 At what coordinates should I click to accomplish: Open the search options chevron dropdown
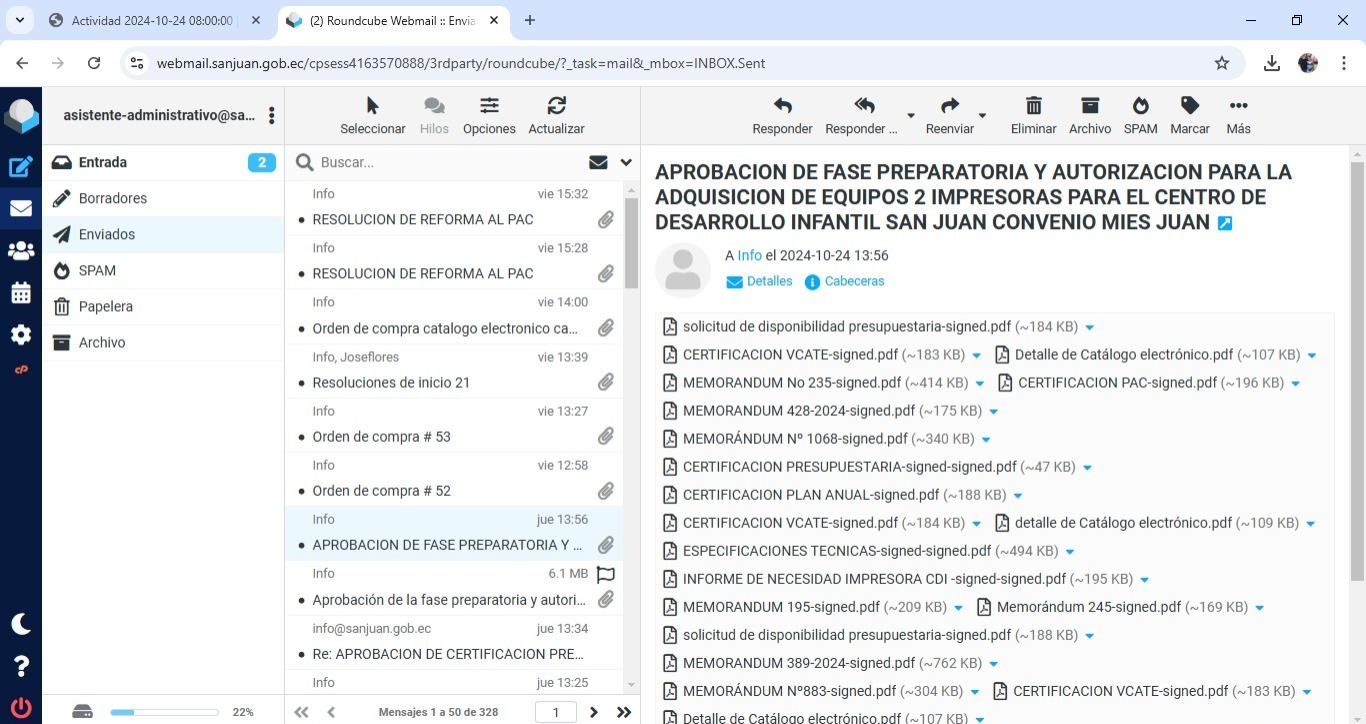coord(626,162)
